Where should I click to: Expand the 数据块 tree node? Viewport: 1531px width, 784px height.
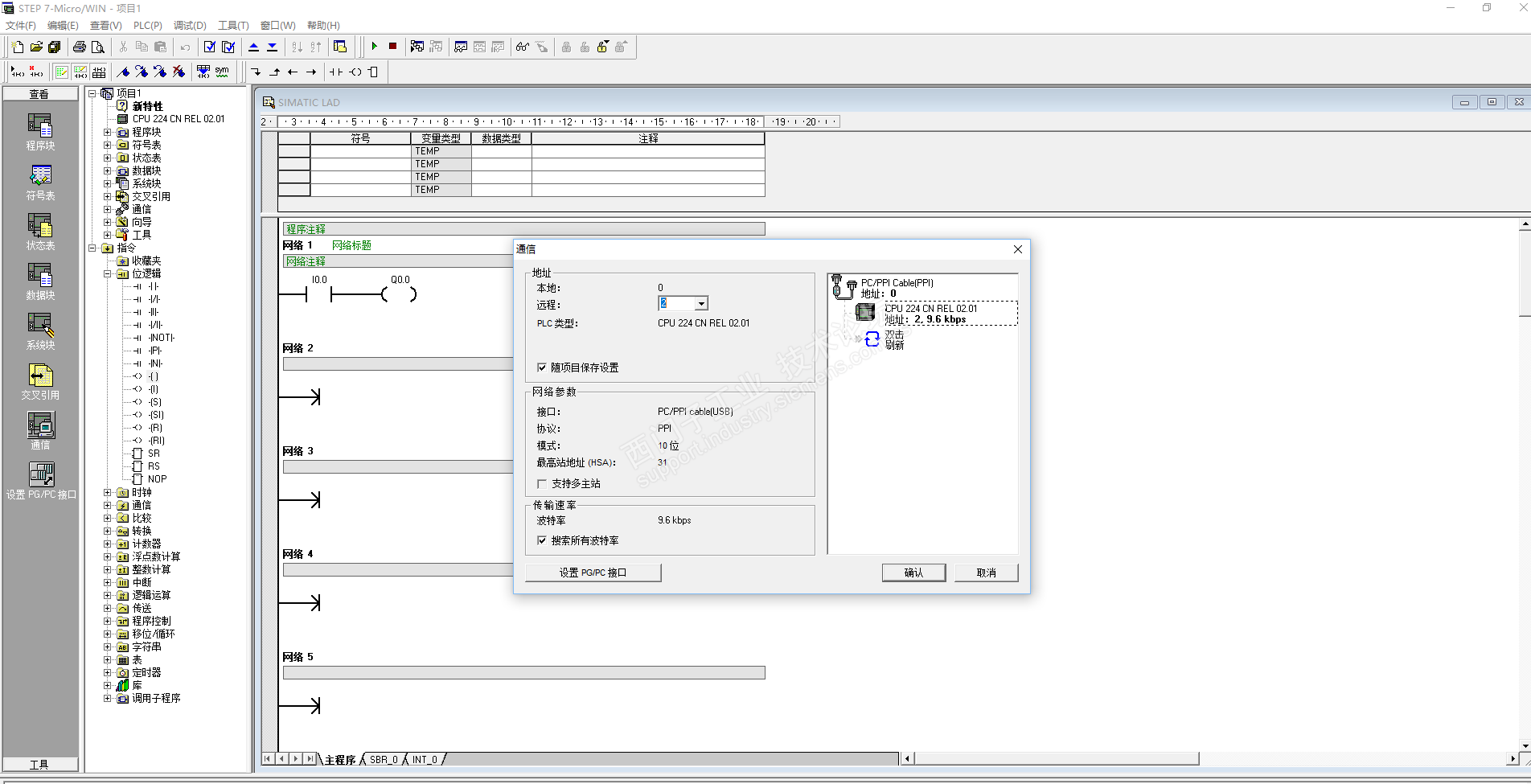tap(107, 170)
